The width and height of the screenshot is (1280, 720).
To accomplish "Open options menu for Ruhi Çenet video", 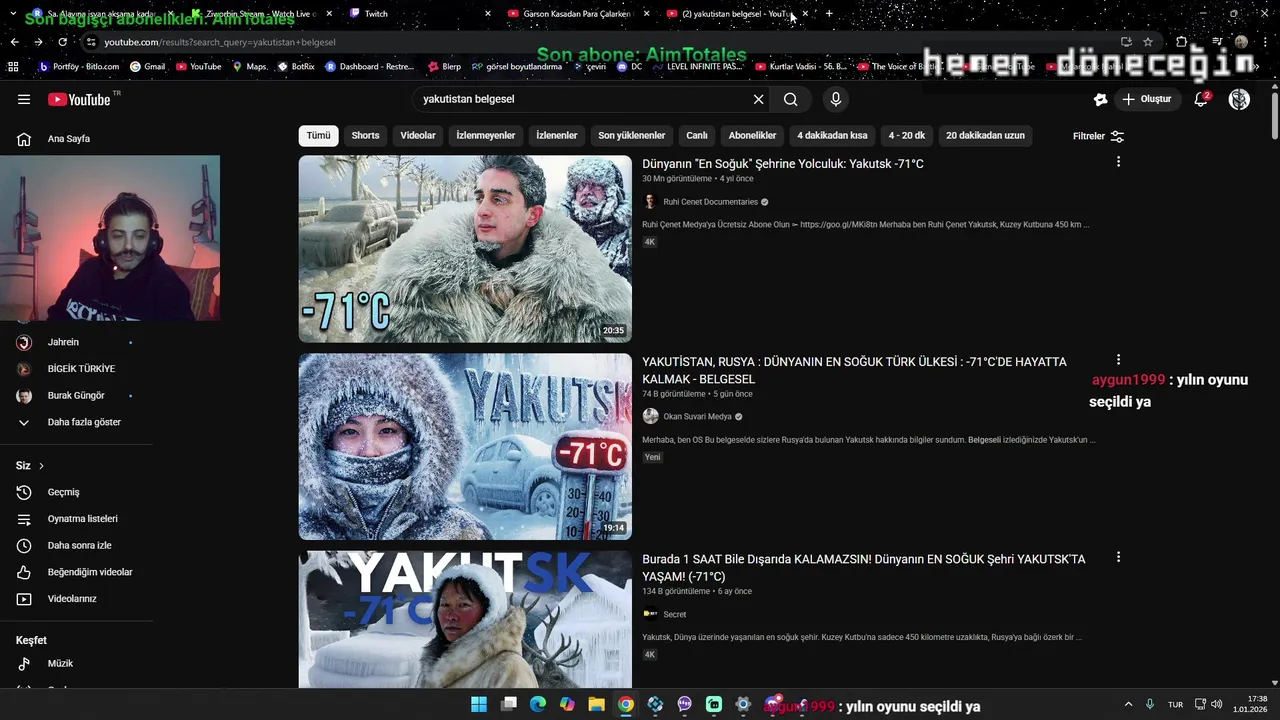I will pos(1118,162).
